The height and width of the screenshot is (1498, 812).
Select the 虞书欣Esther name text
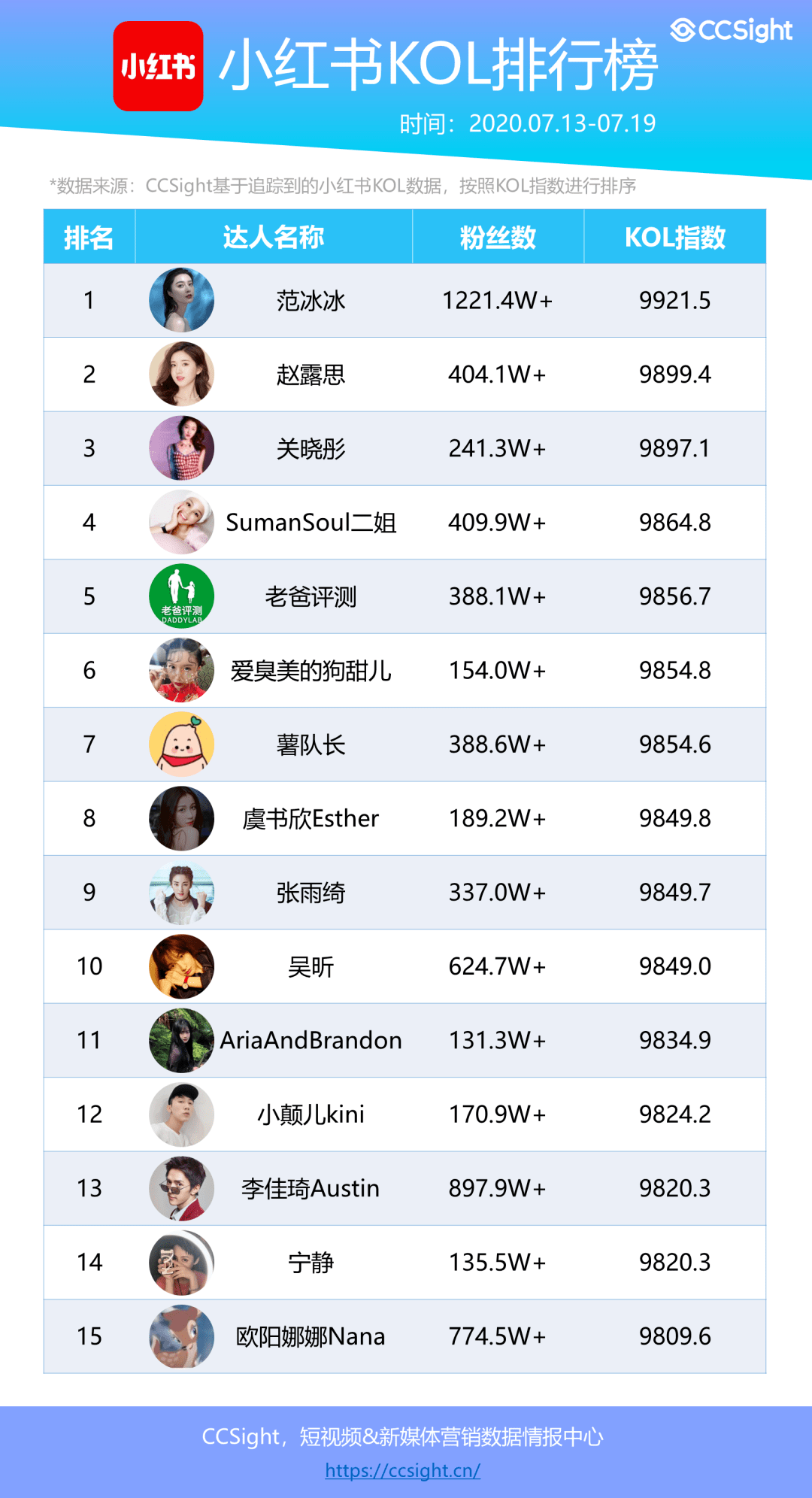pyautogui.click(x=311, y=818)
